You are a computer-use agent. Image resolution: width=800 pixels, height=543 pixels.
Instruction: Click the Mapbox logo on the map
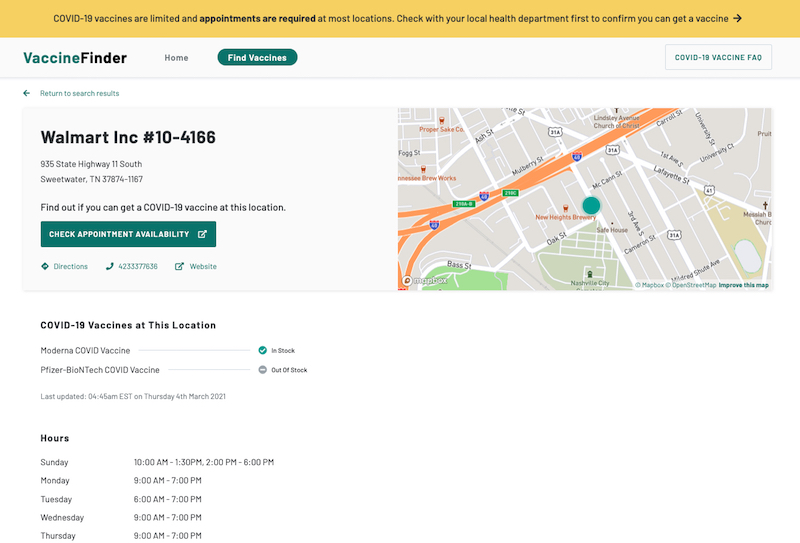[x=426, y=280]
